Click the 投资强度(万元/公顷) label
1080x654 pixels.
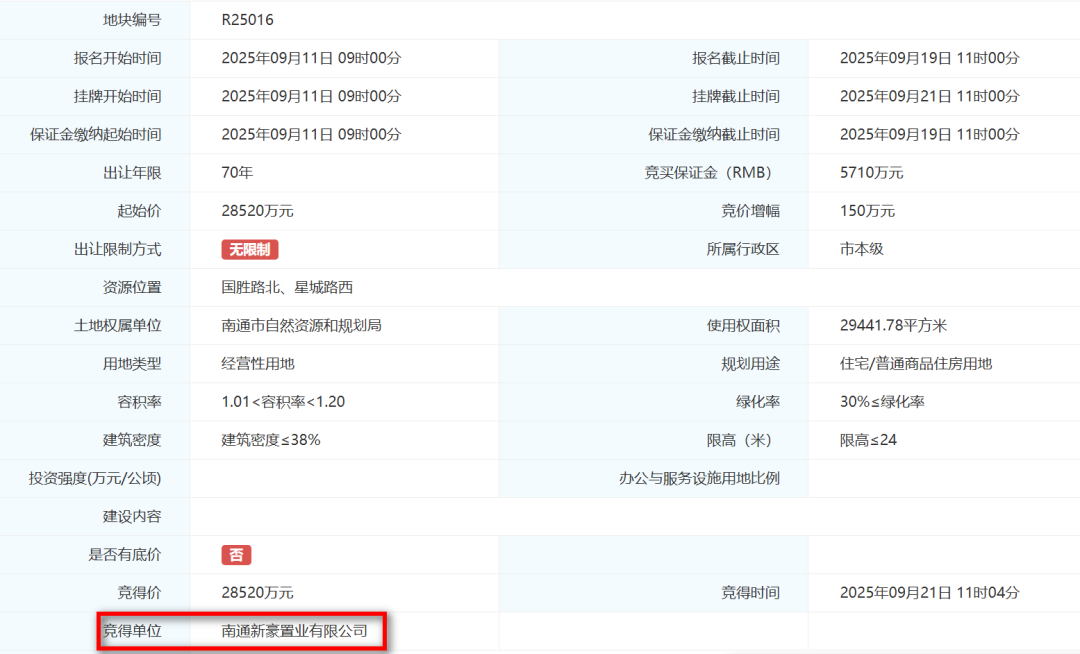95,478
